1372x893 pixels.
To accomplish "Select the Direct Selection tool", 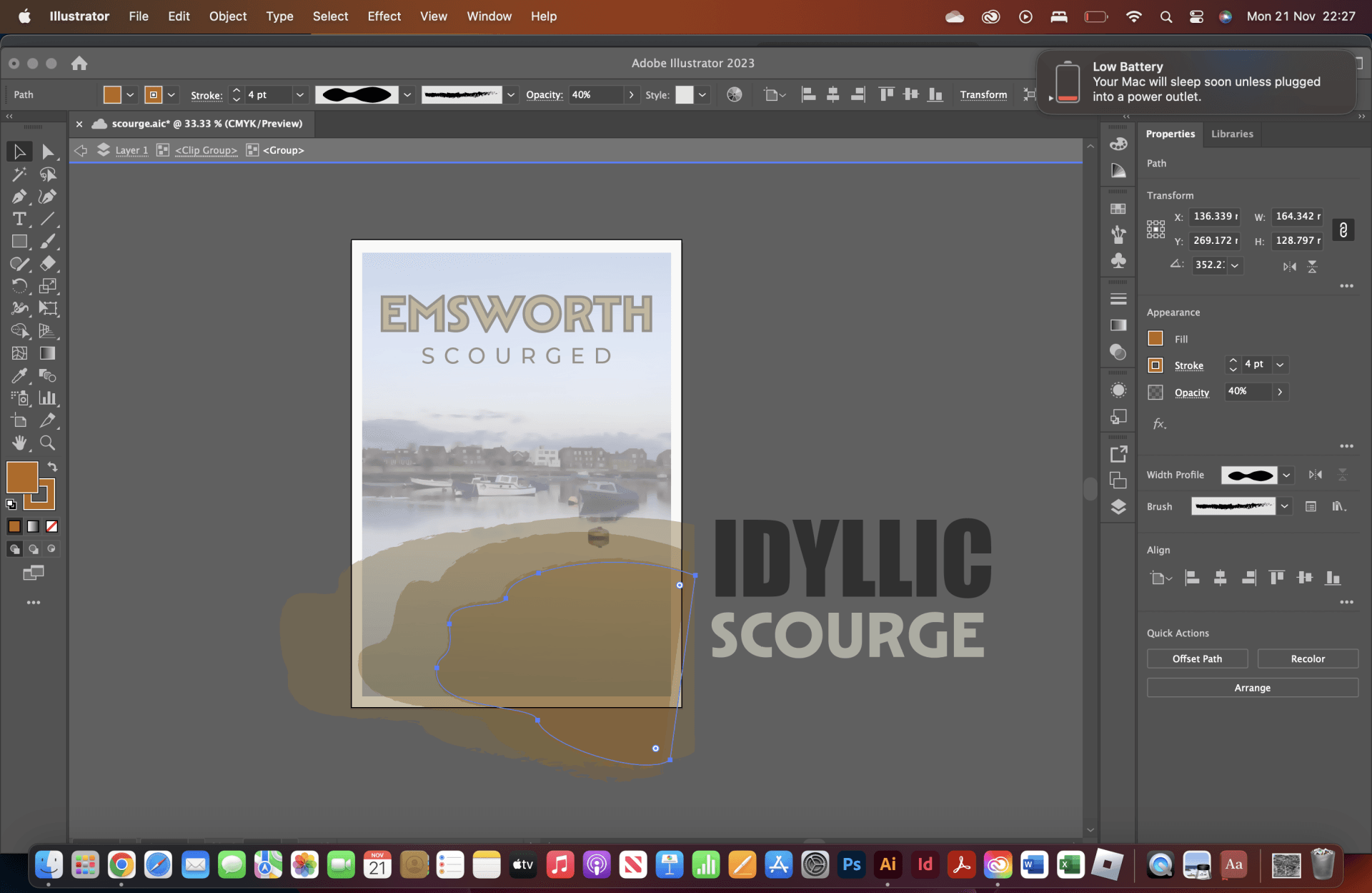I will pyautogui.click(x=47, y=152).
